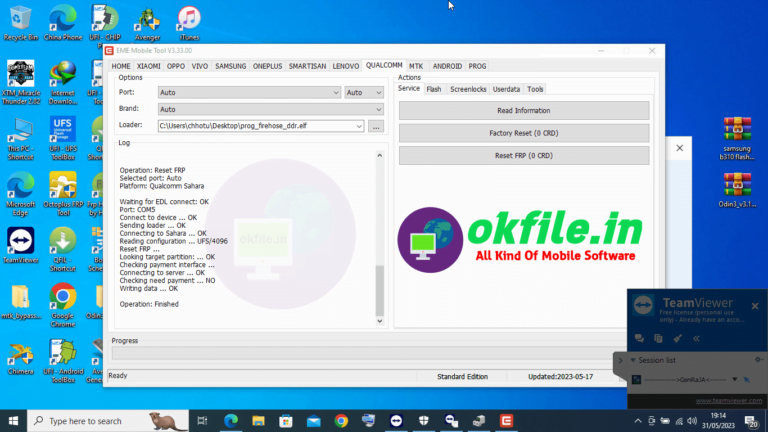The width and height of the screenshot is (768, 432).
Task: Expand the Loader path dropdown
Action: coord(359,126)
